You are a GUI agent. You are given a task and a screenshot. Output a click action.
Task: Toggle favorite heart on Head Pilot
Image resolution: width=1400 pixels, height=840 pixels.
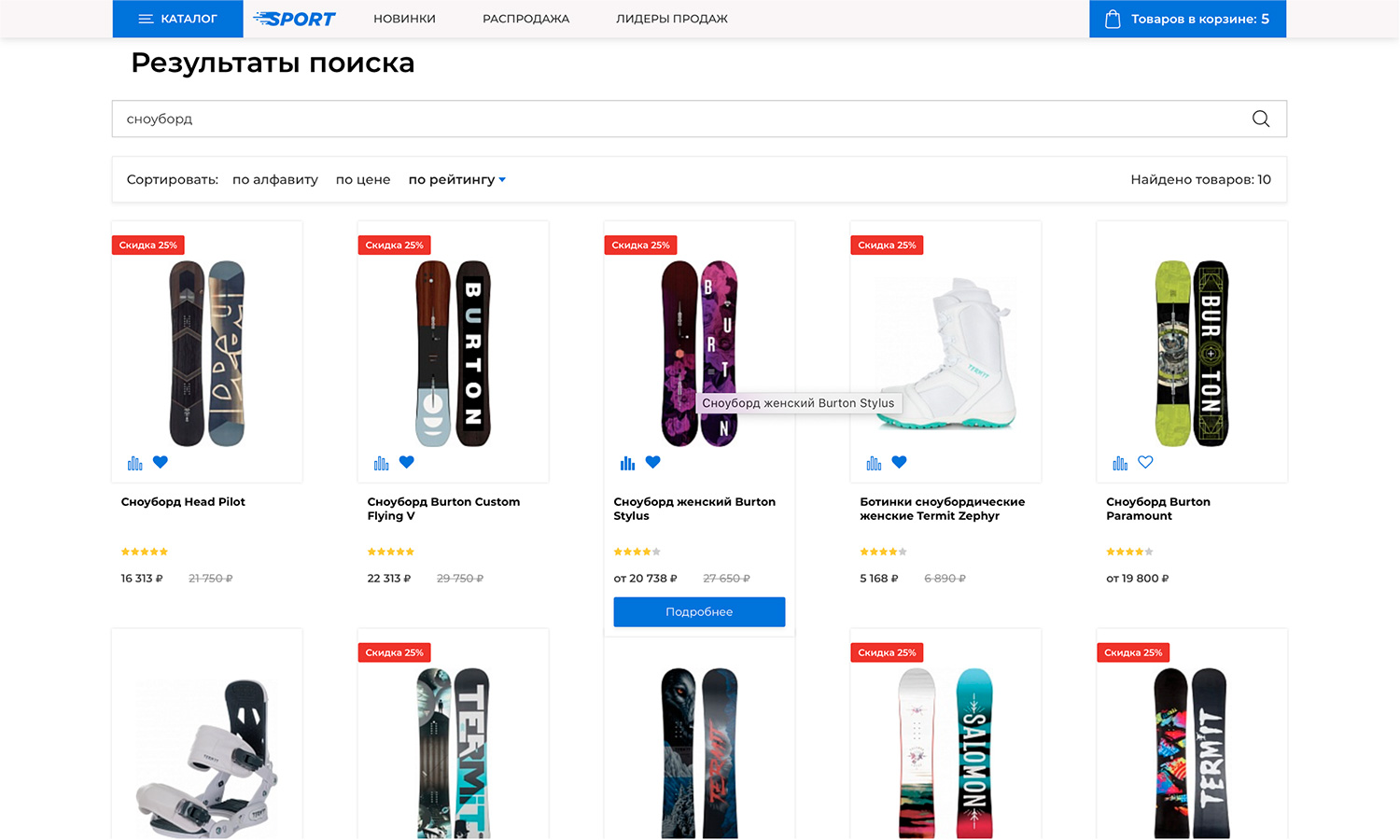pos(161,462)
